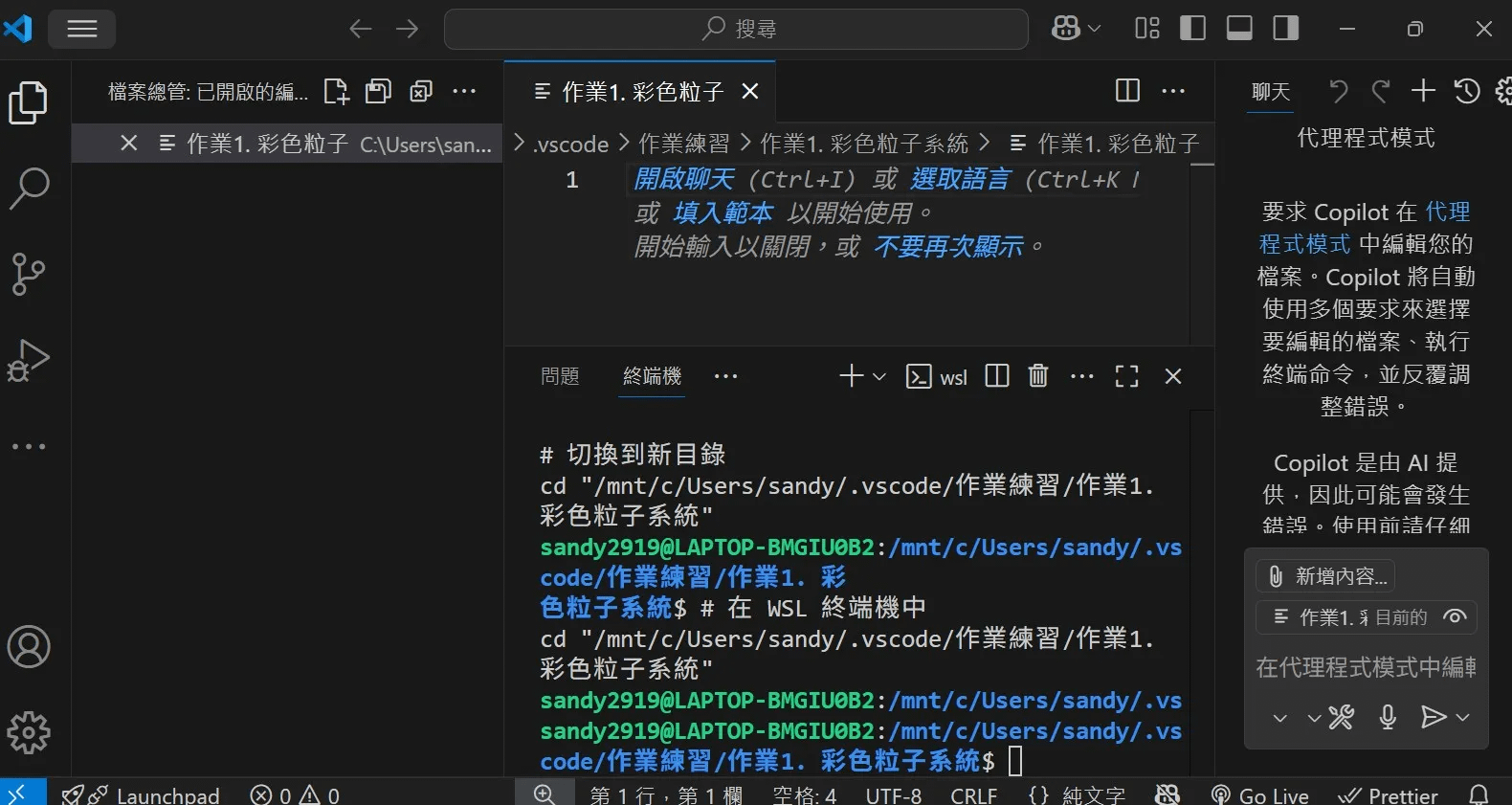The height and width of the screenshot is (805, 1512).
Task: Click the search command center field
Action: [x=736, y=29]
